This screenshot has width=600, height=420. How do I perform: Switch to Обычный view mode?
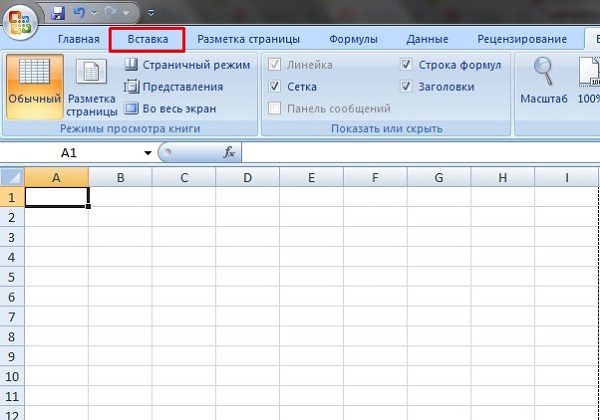click(35, 84)
